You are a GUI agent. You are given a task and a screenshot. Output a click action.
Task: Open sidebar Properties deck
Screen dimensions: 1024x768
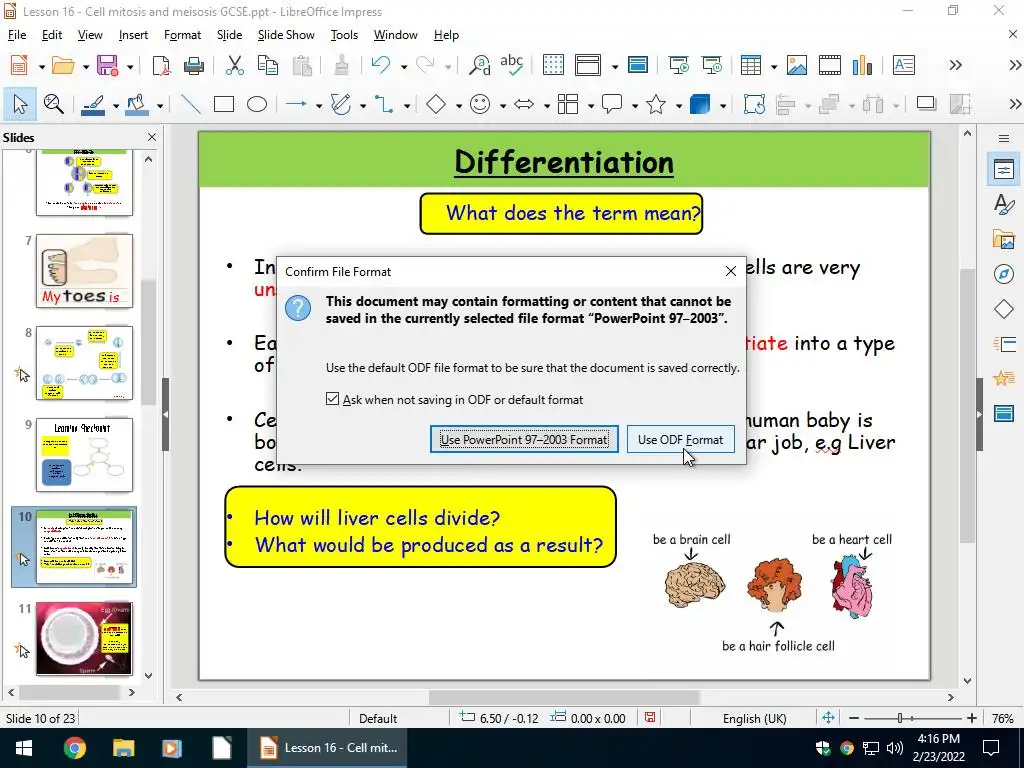pyautogui.click(x=1004, y=169)
